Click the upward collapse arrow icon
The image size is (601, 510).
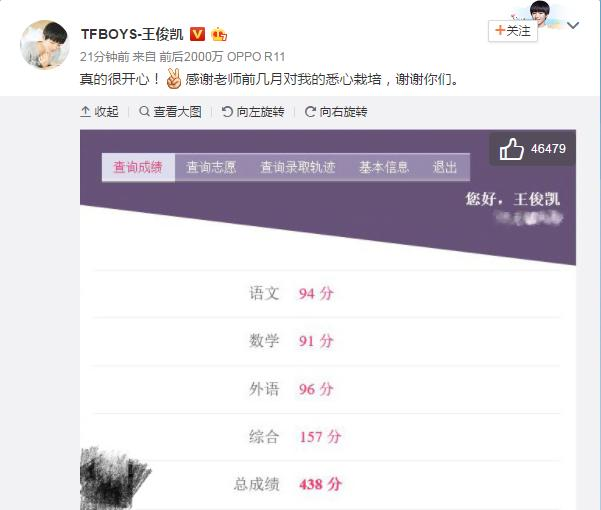pyautogui.click(x=85, y=112)
